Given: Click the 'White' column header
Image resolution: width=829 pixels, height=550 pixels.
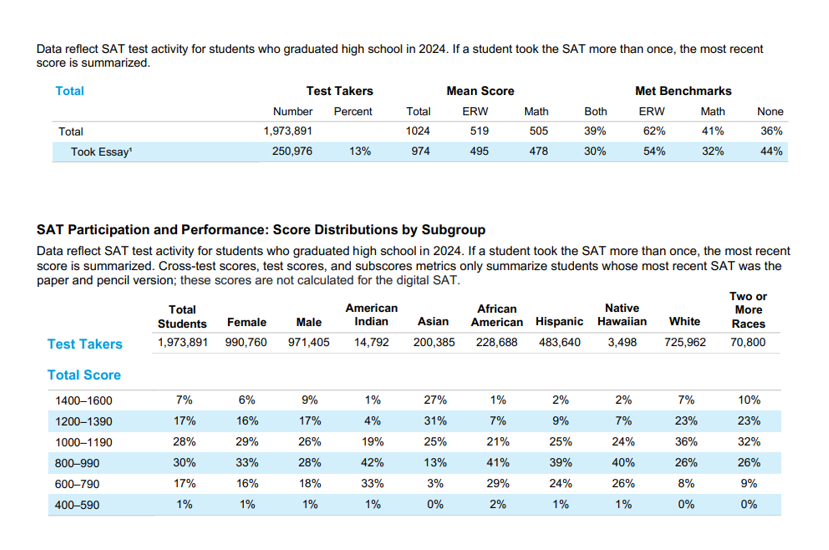Looking at the screenshot, I should pyautogui.click(x=685, y=322).
